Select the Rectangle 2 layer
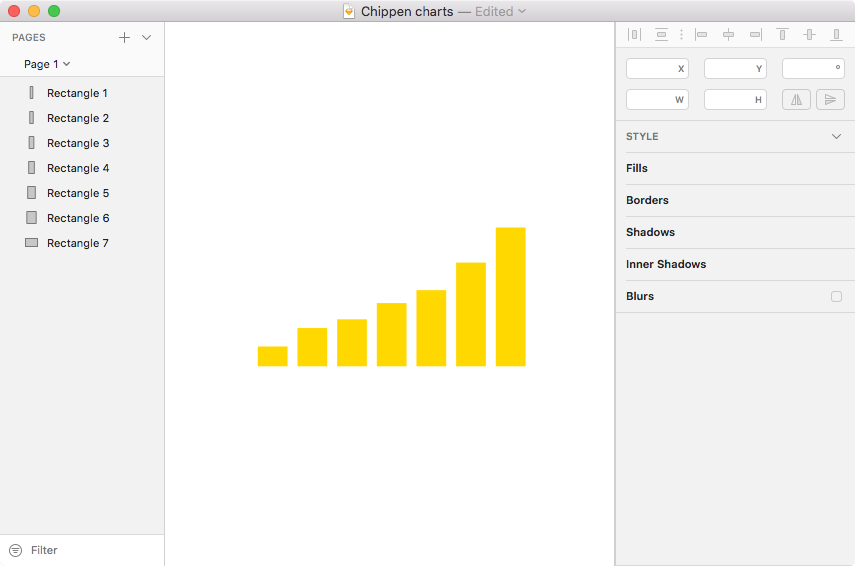The height and width of the screenshot is (566, 855). coord(82,118)
